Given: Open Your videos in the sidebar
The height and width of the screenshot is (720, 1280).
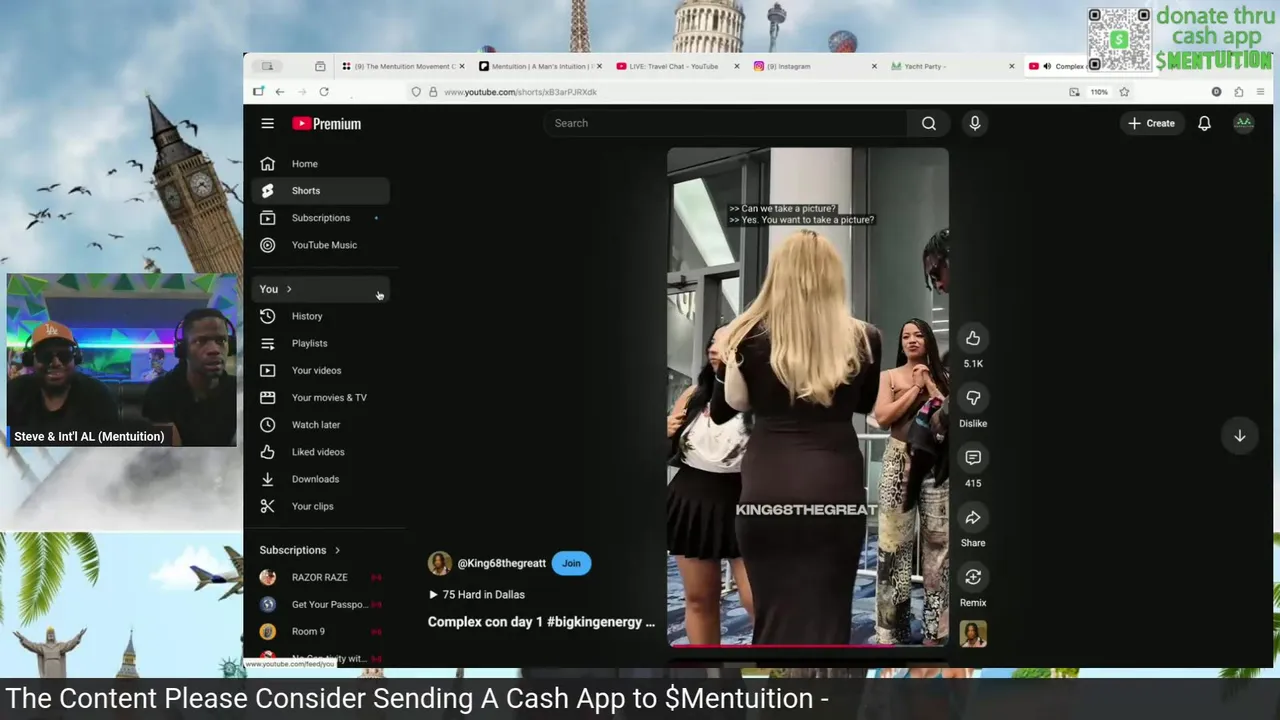Looking at the screenshot, I should coord(321,370).
